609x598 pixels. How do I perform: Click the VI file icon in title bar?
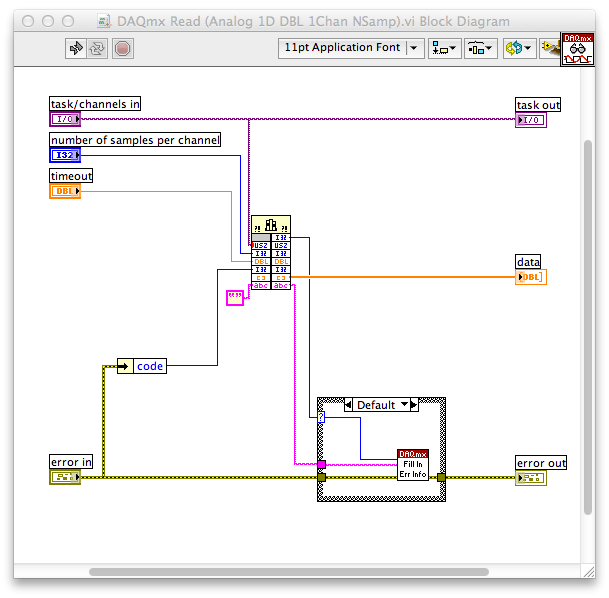pyautogui.click(x=104, y=21)
